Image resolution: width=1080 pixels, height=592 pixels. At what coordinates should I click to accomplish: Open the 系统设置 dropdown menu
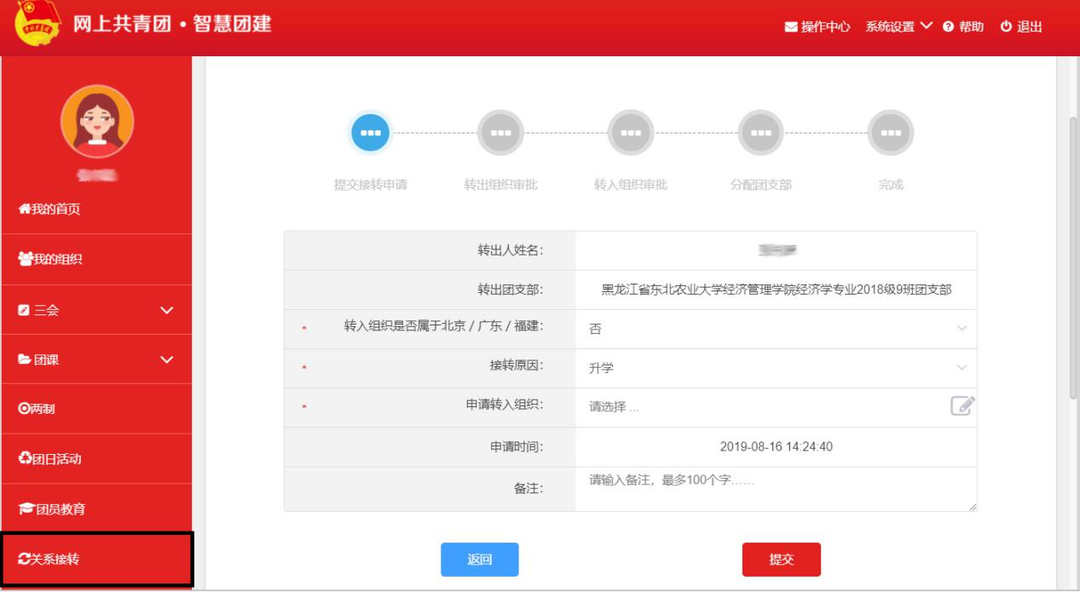(x=898, y=27)
